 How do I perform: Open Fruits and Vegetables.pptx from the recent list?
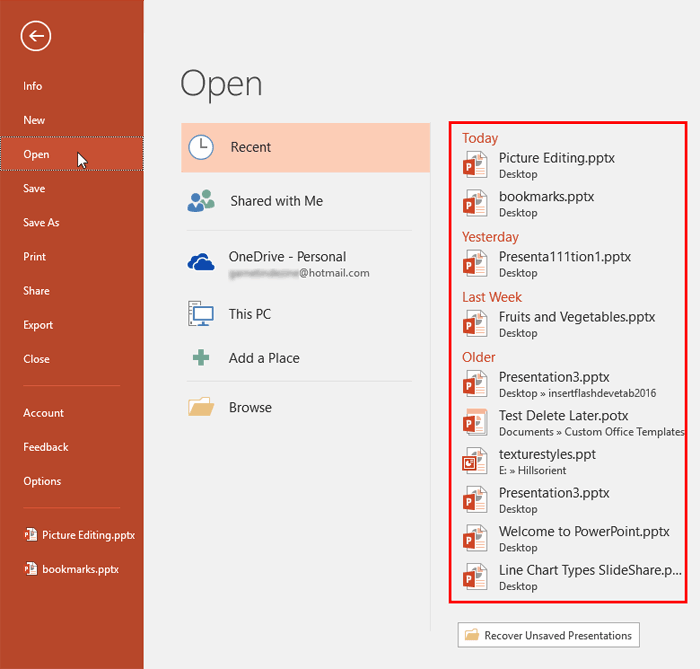tap(577, 317)
